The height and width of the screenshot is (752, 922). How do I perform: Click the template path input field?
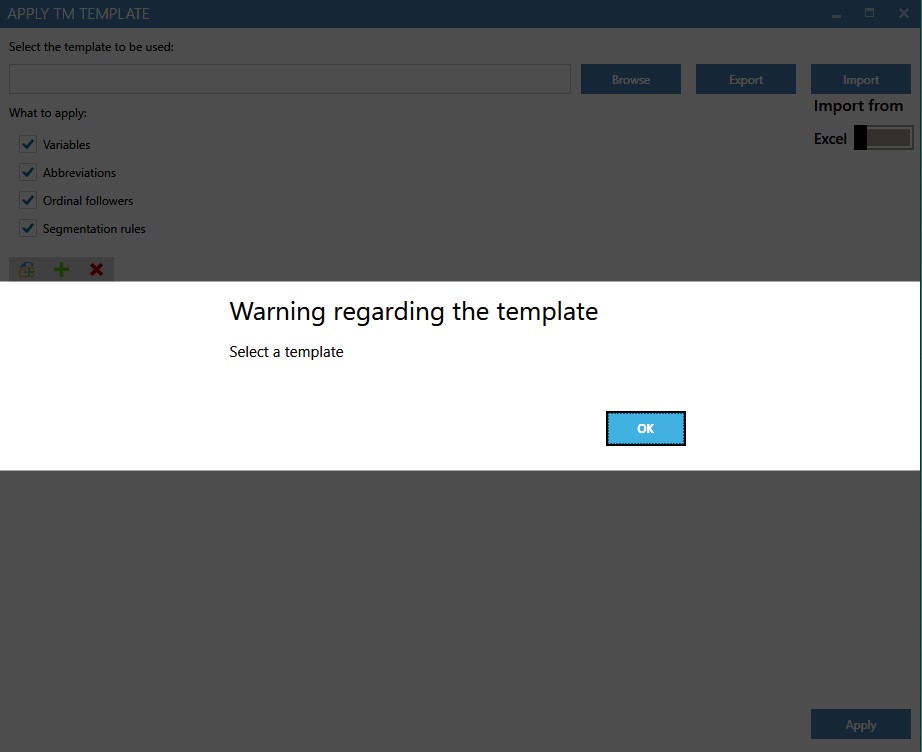click(290, 79)
